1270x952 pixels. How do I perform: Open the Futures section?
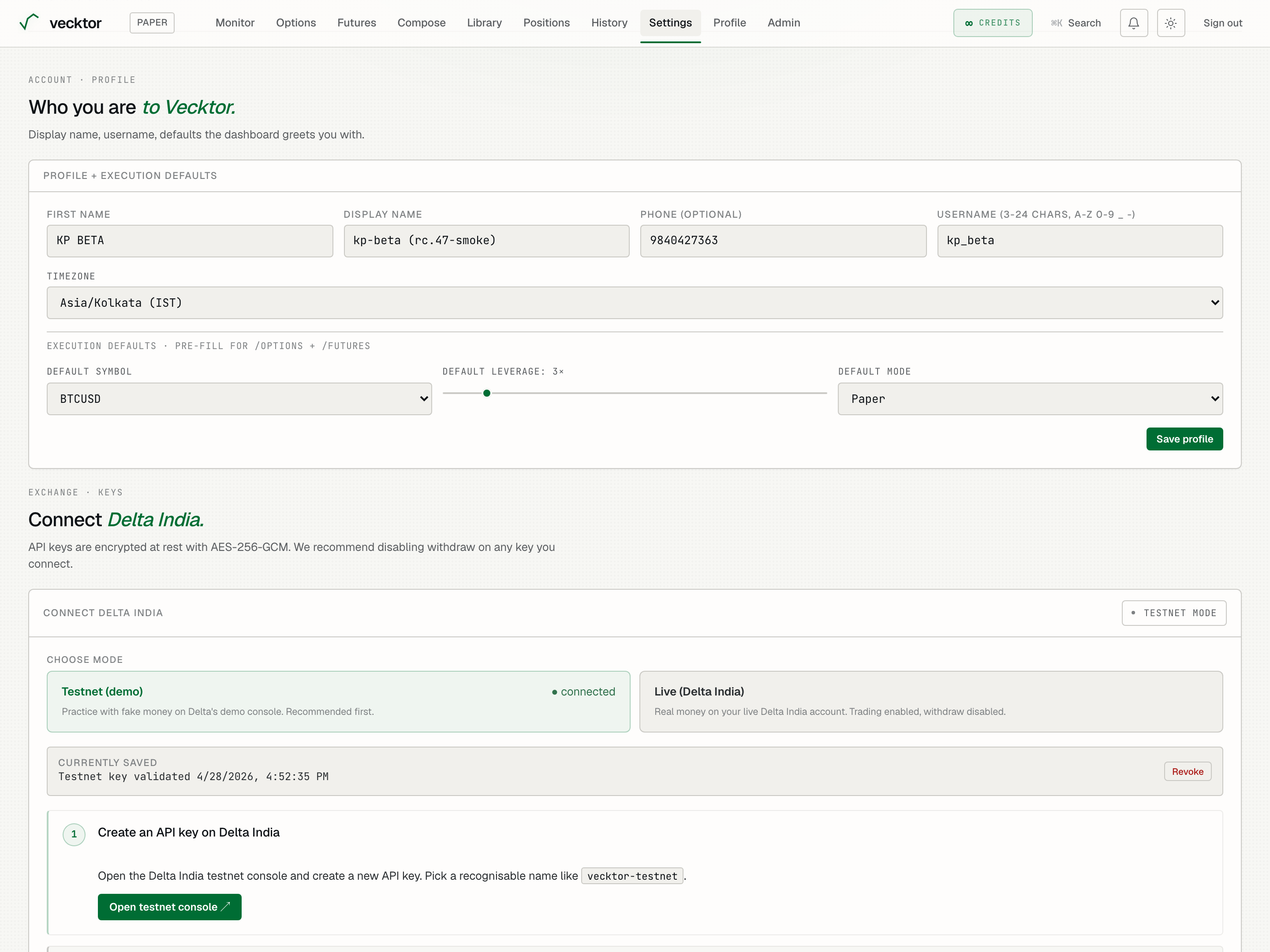pos(357,23)
